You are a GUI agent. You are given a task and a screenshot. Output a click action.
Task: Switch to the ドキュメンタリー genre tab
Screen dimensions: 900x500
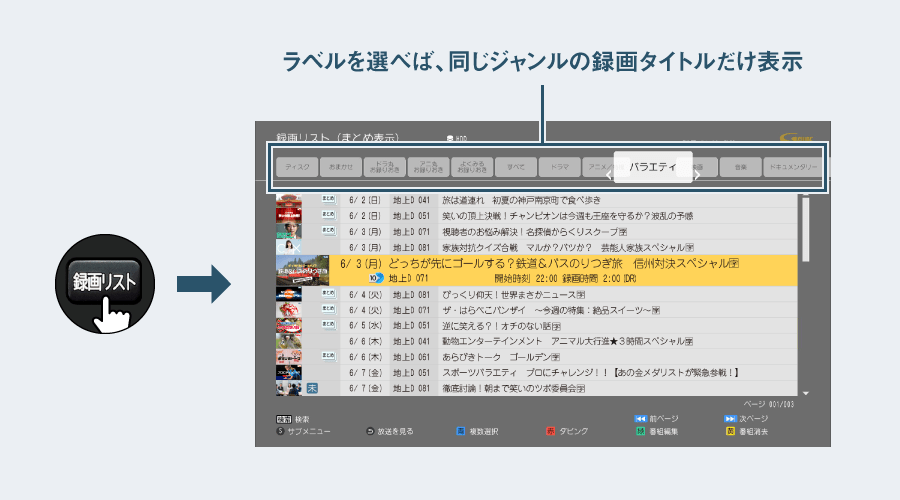coord(791,167)
